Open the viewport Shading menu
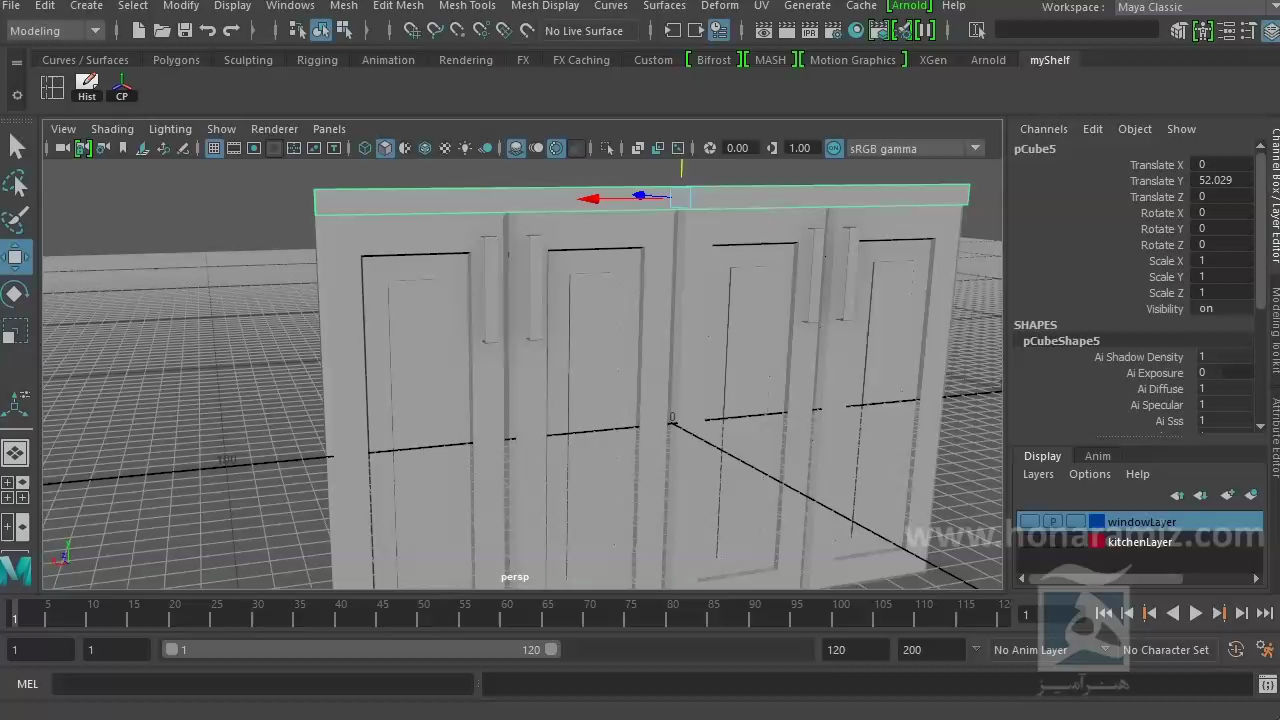 point(112,129)
